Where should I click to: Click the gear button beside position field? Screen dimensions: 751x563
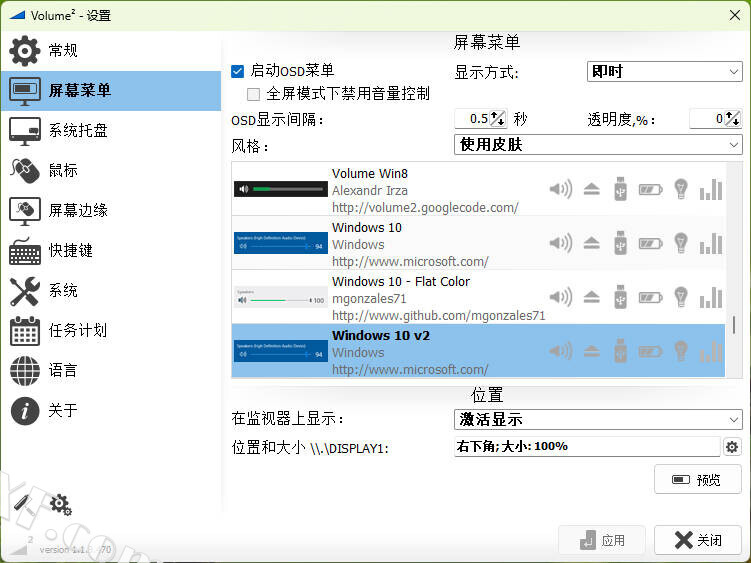[x=732, y=447]
